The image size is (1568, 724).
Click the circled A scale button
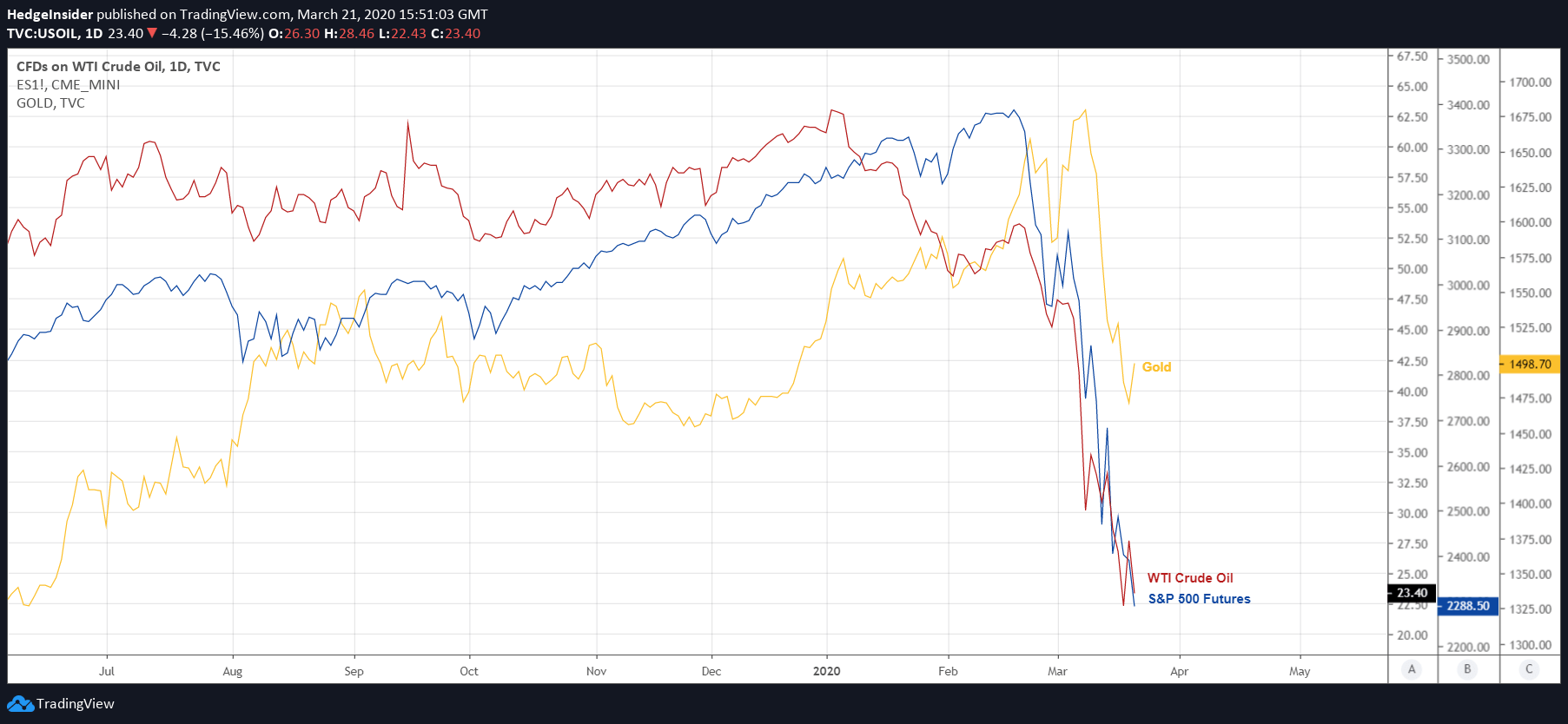coord(1412,669)
